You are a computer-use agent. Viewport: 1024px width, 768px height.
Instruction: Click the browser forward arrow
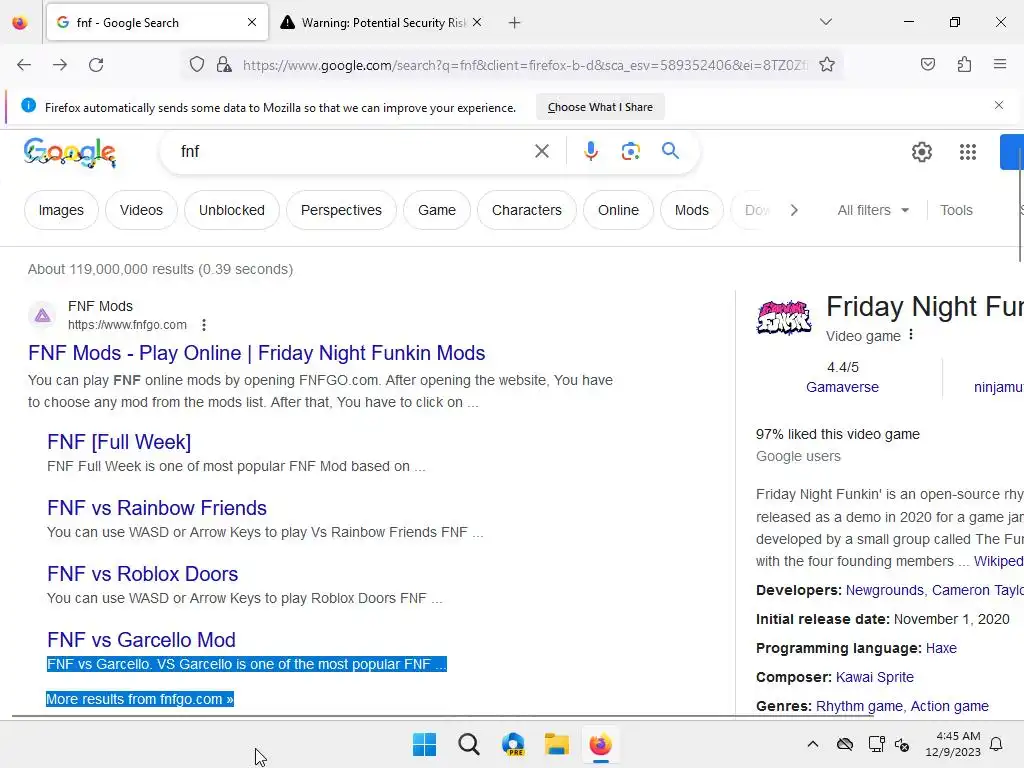click(x=60, y=65)
